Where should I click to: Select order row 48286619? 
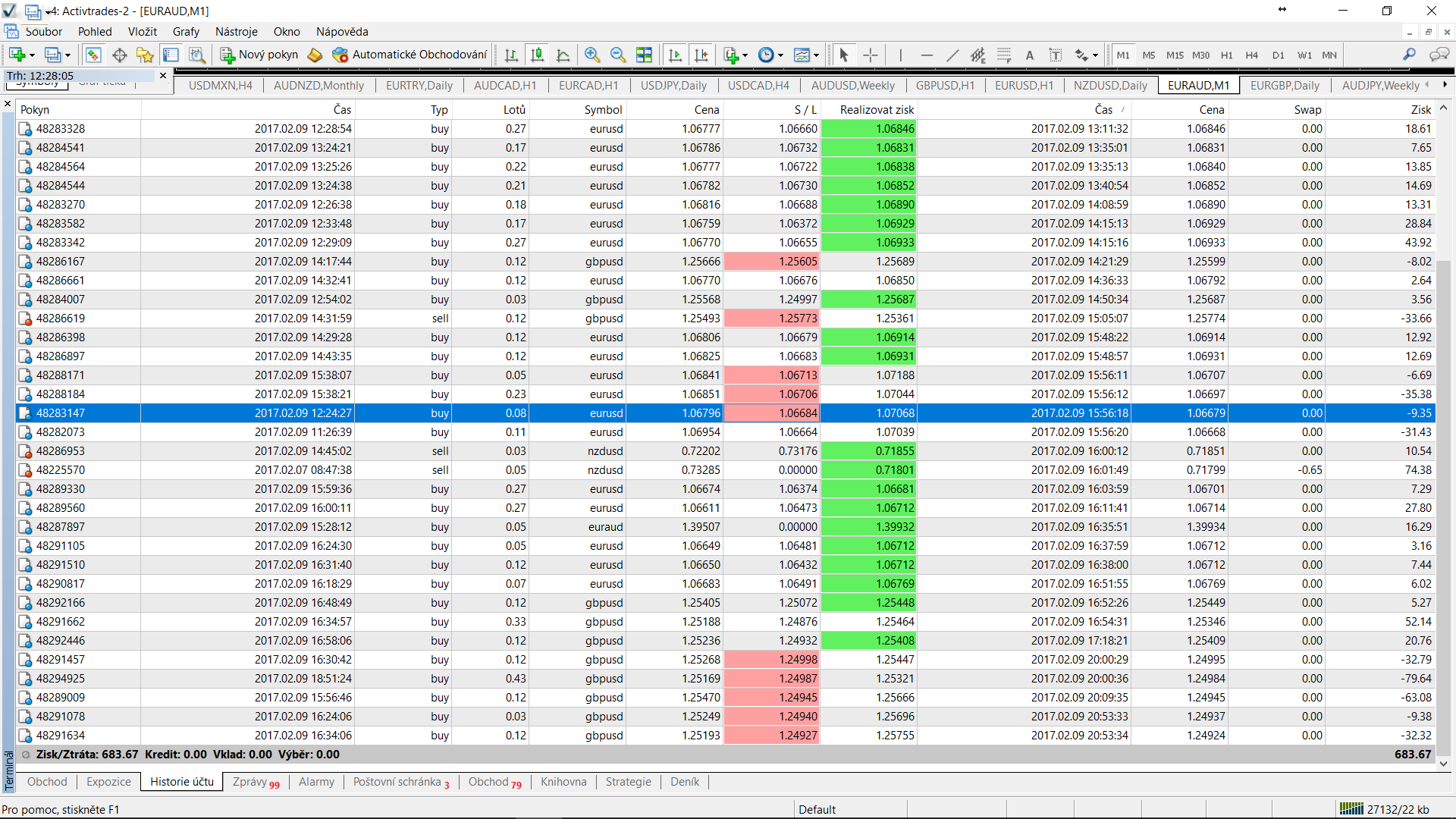[x=726, y=318]
